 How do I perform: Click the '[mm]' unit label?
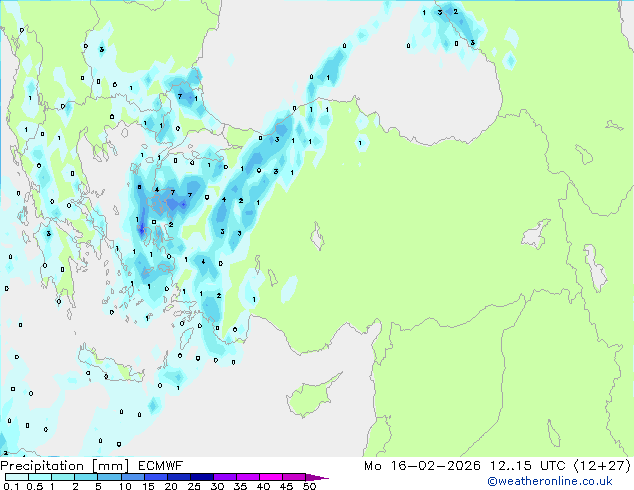(x=111, y=466)
